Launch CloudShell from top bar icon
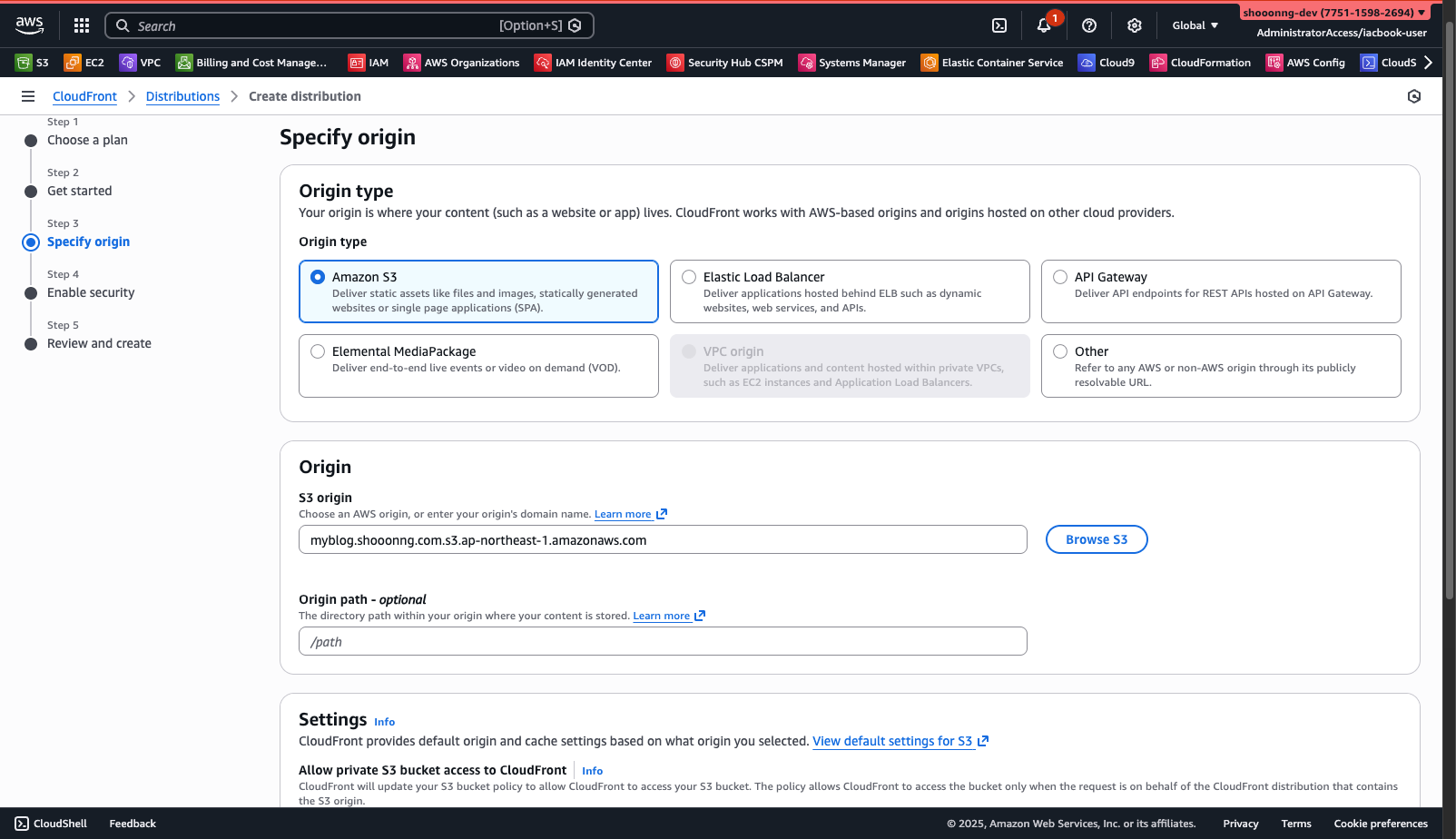The image size is (1456, 839). (999, 25)
